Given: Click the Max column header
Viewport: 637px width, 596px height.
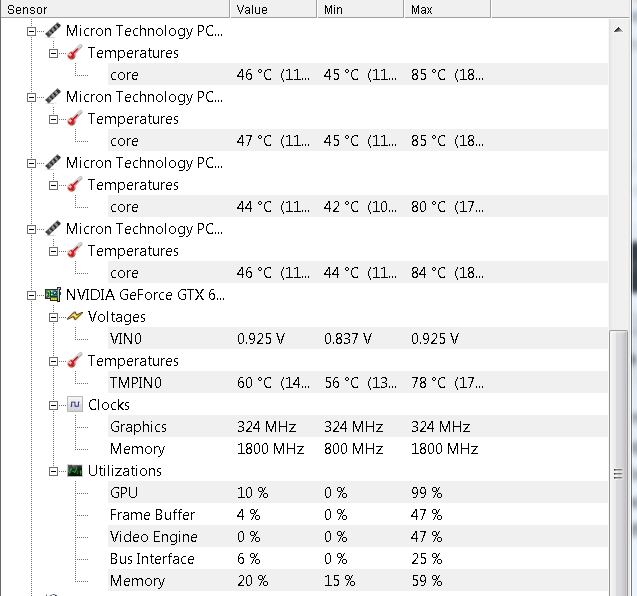Looking at the screenshot, I should tap(447, 9).
